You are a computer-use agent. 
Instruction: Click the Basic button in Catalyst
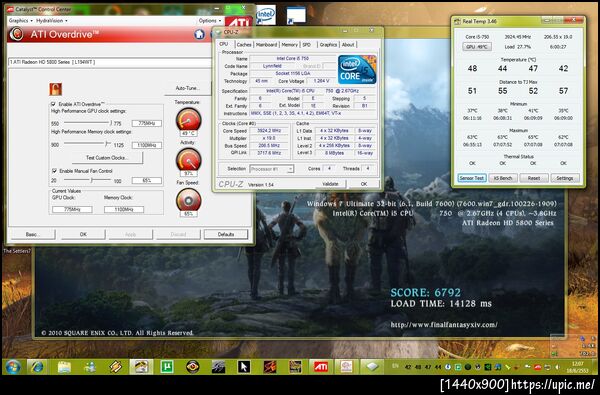tap(33, 234)
